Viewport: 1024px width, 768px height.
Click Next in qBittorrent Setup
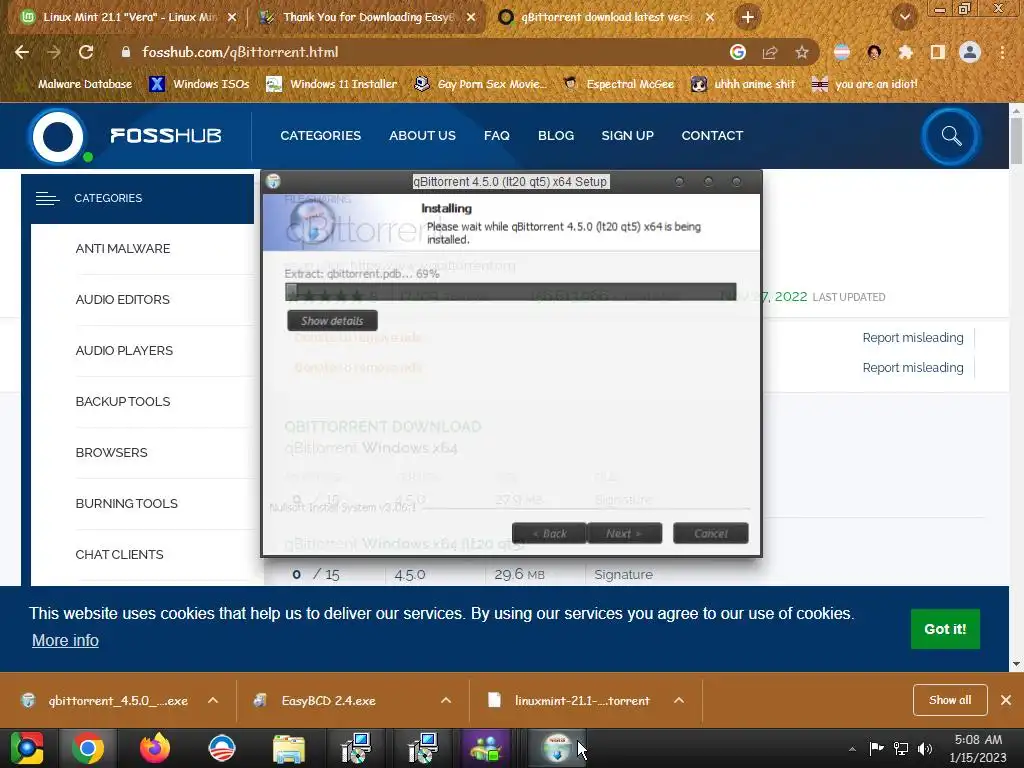(x=624, y=534)
